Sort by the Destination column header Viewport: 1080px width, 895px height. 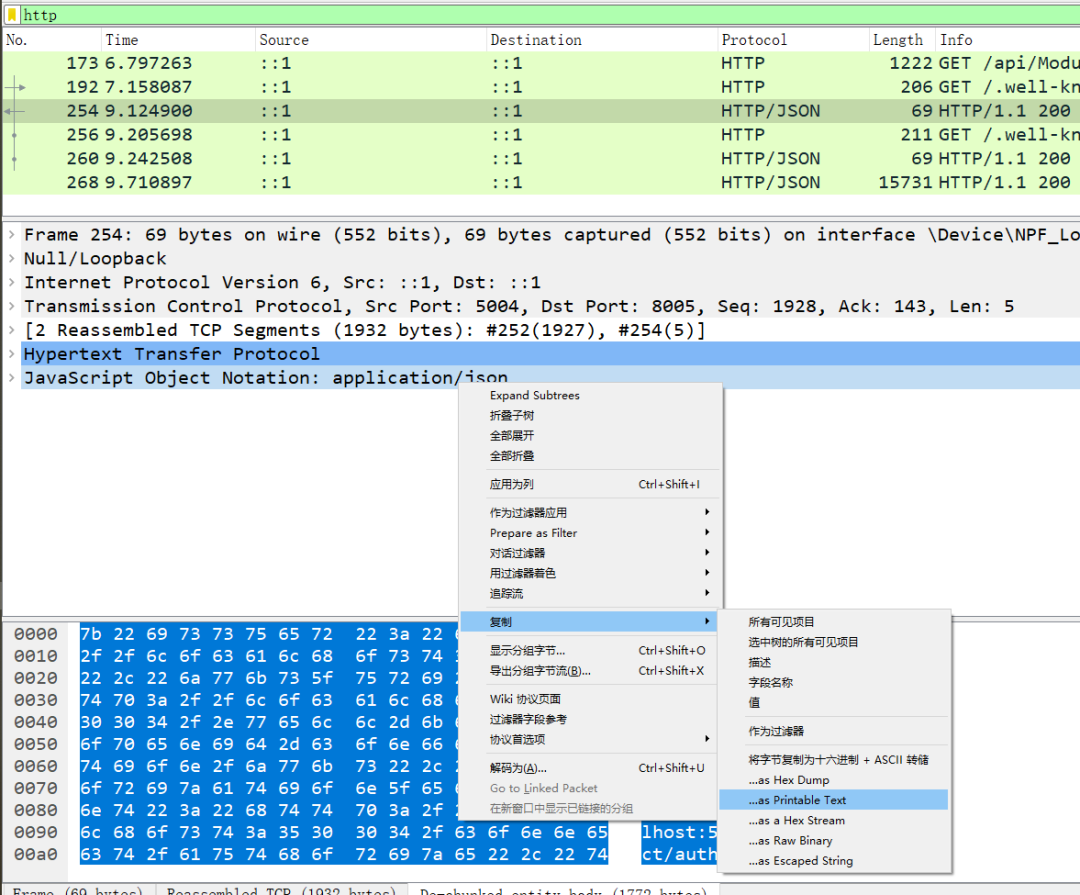pos(601,40)
